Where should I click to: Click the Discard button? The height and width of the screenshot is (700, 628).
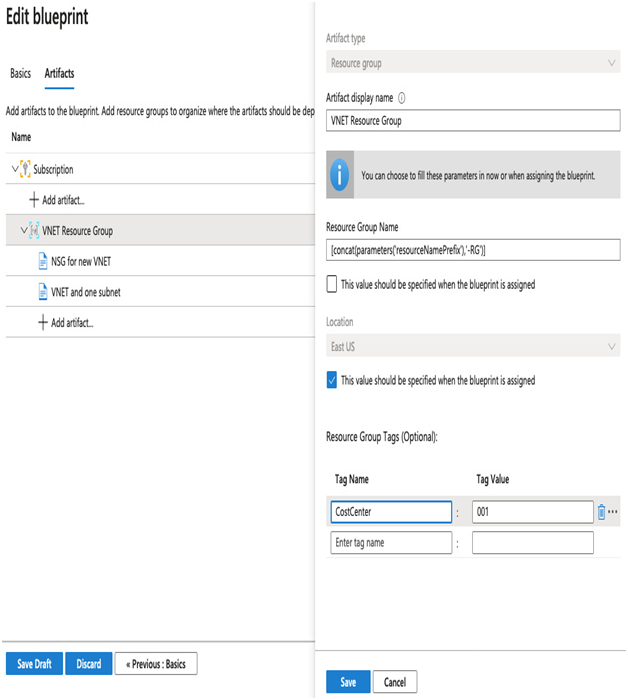(x=88, y=664)
